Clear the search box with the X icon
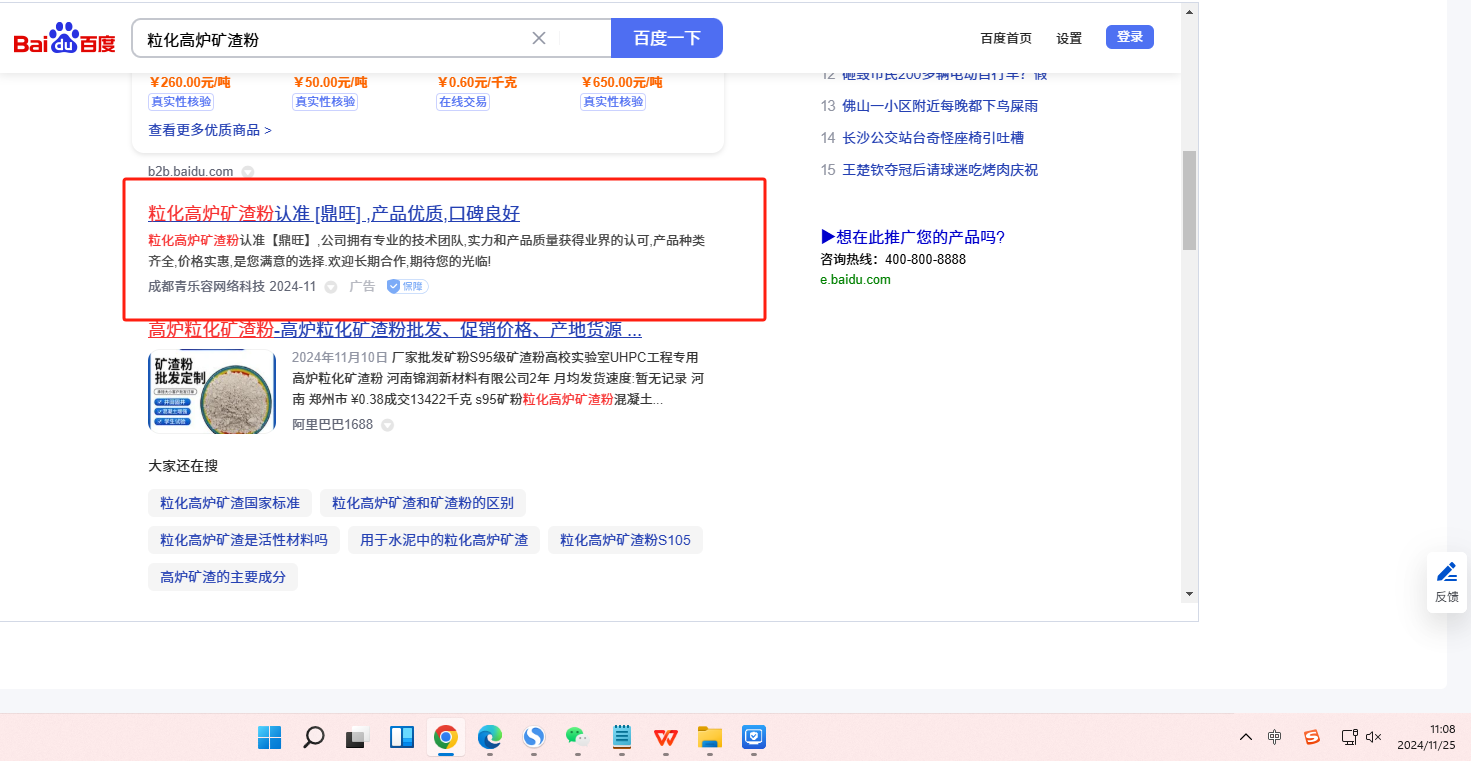Screen dimensions: 1471x761 (x=539, y=38)
